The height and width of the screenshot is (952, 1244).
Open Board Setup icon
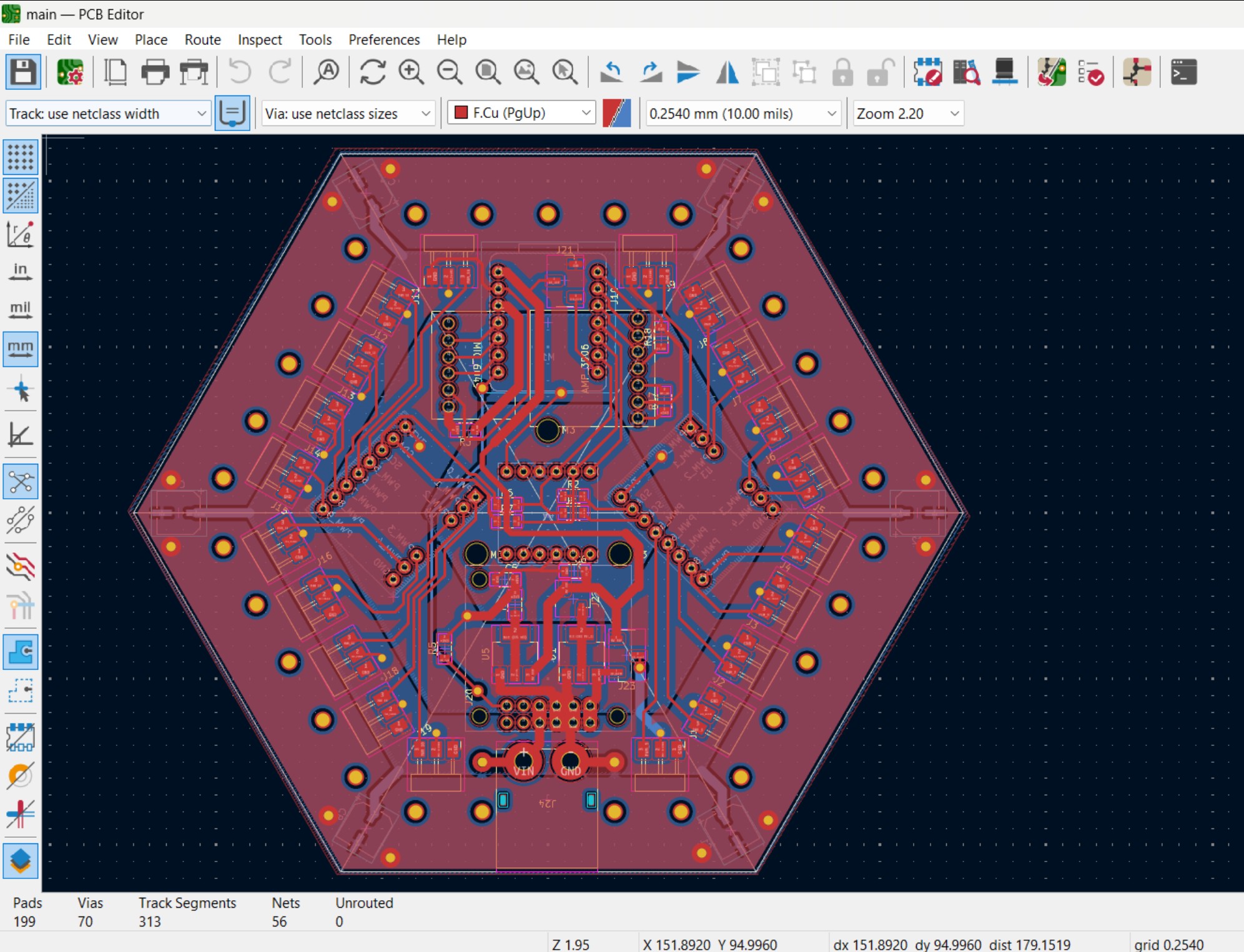coord(70,72)
